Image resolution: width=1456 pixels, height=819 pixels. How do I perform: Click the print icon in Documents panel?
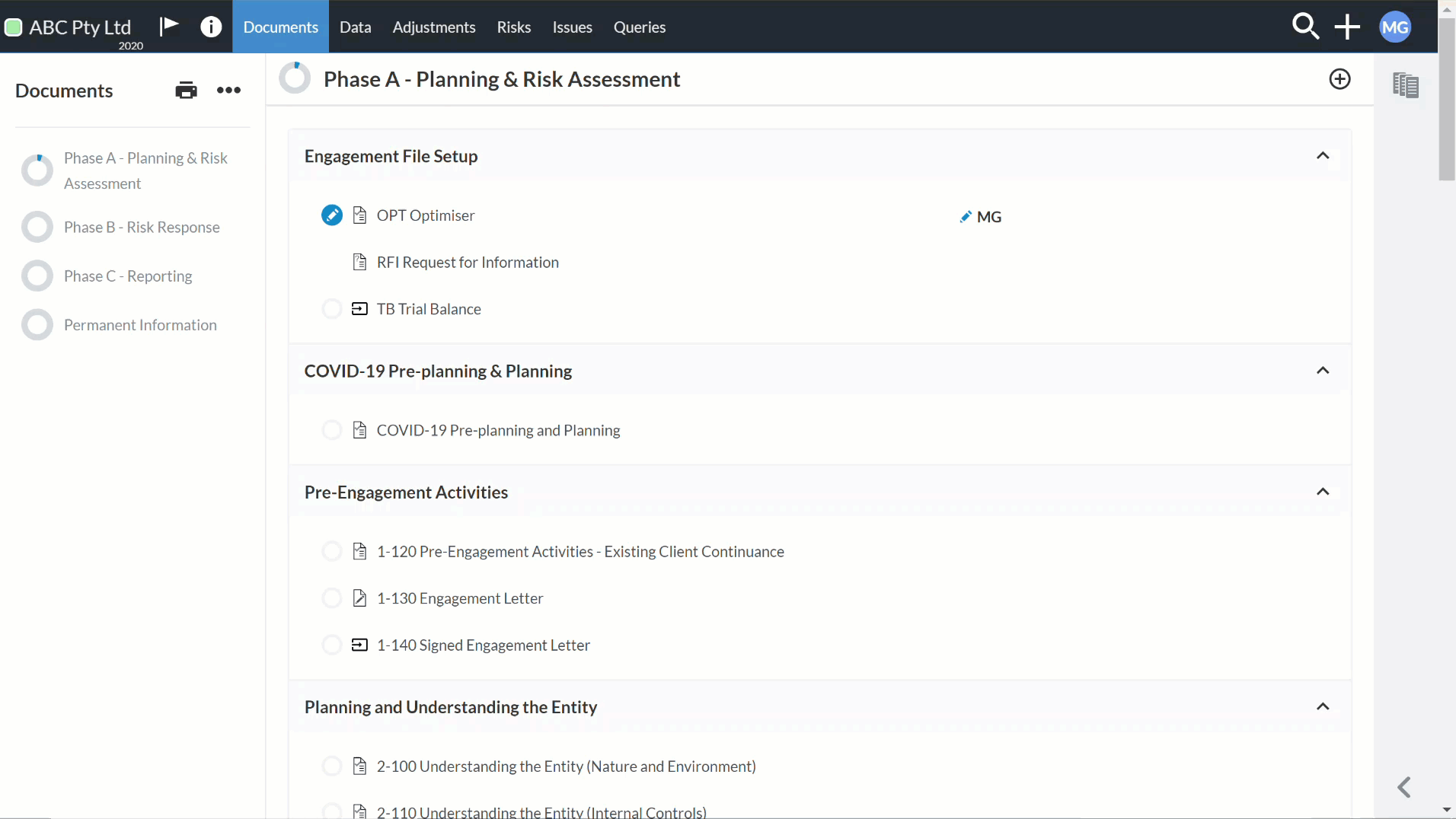[x=186, y=91]
